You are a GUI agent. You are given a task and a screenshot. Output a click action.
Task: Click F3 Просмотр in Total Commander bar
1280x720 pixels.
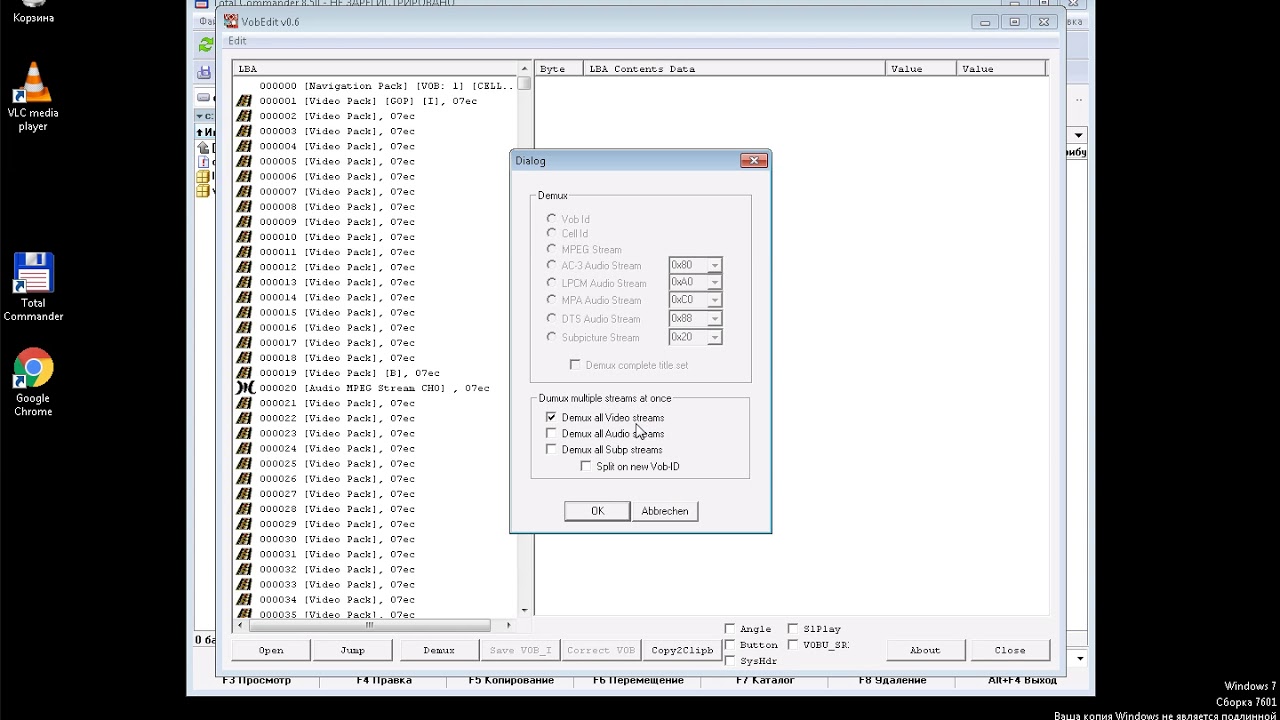coord(256,680)
